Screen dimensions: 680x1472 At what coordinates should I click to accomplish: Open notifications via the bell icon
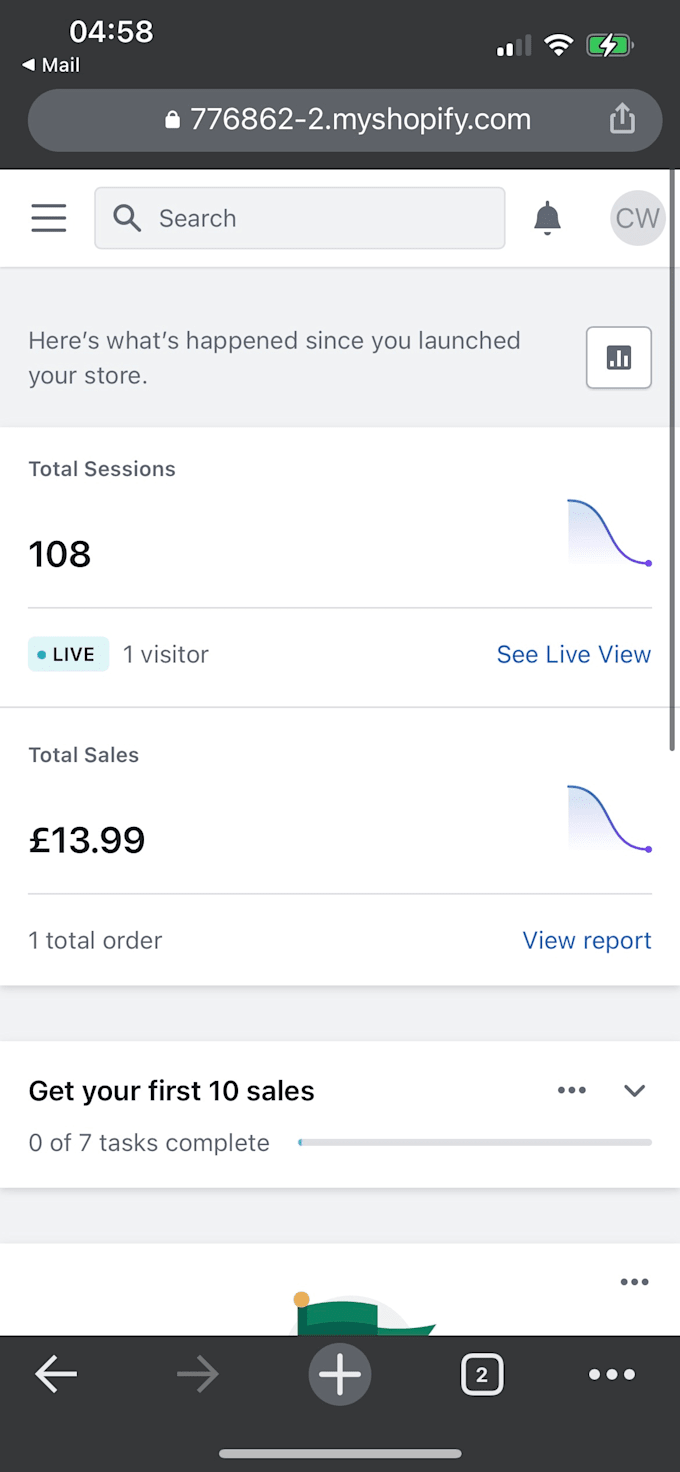(547, 217)
